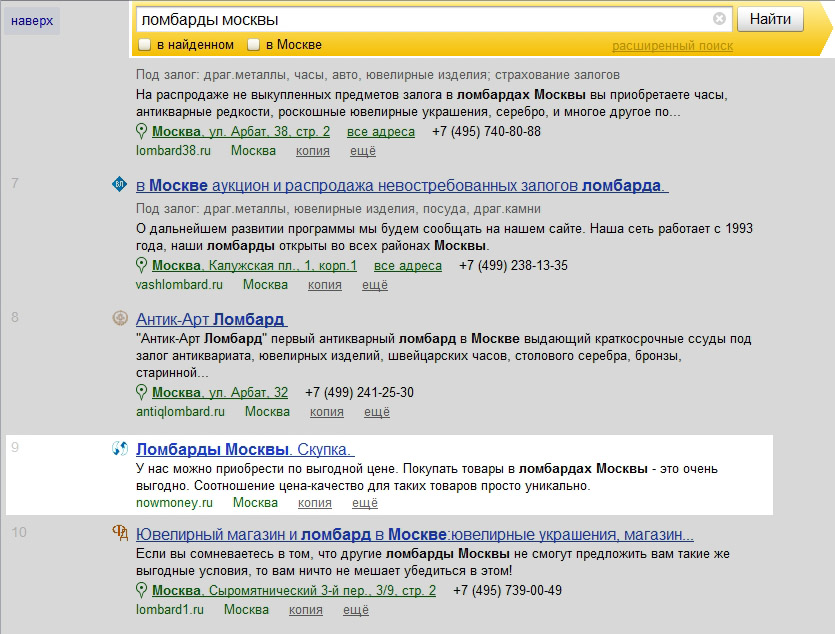Click map pin beside ул. Арбат, 32 address
This screenshot has width=835, height=634.
(x=141, y=392)
